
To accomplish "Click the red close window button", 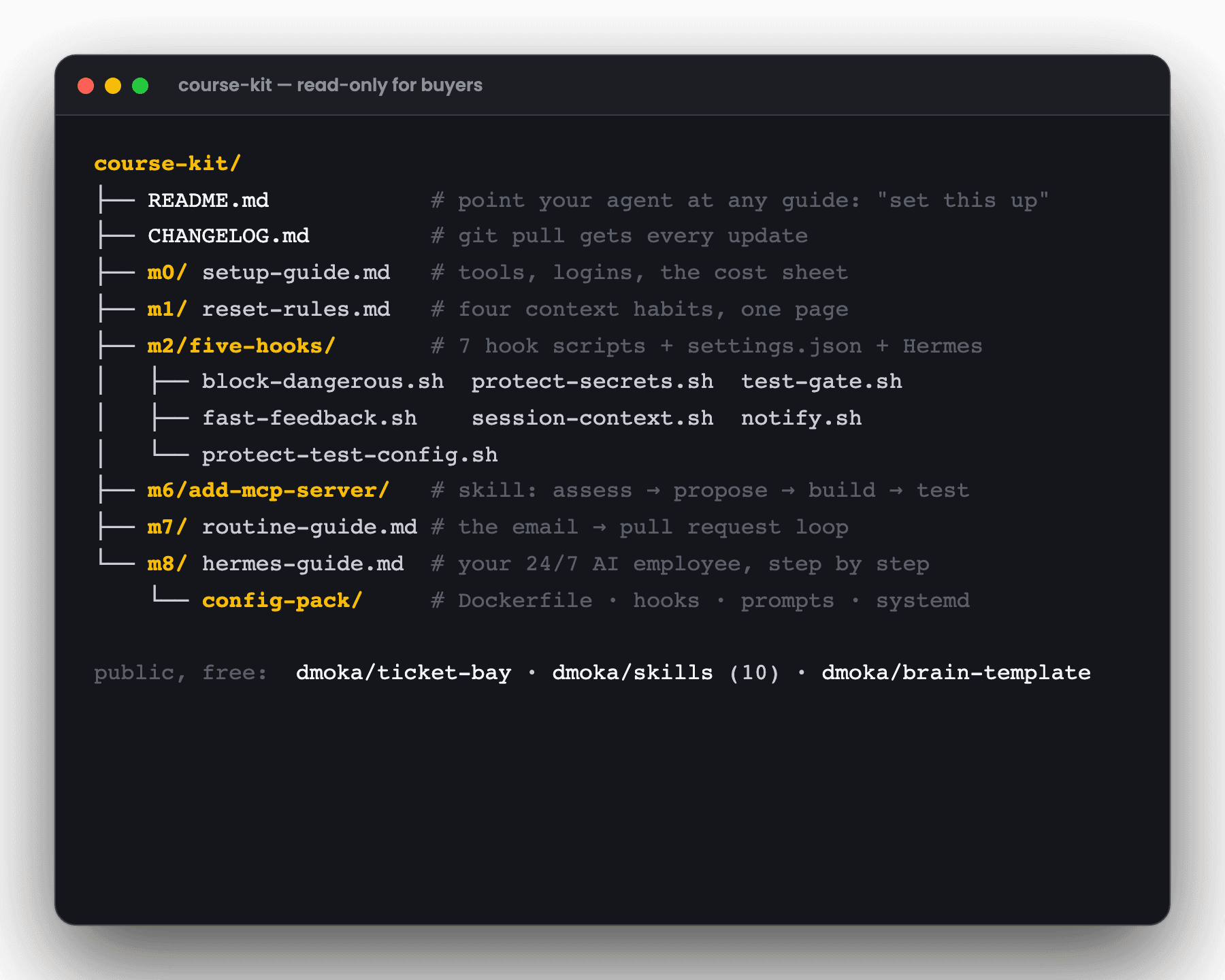I will pos(86,86).
